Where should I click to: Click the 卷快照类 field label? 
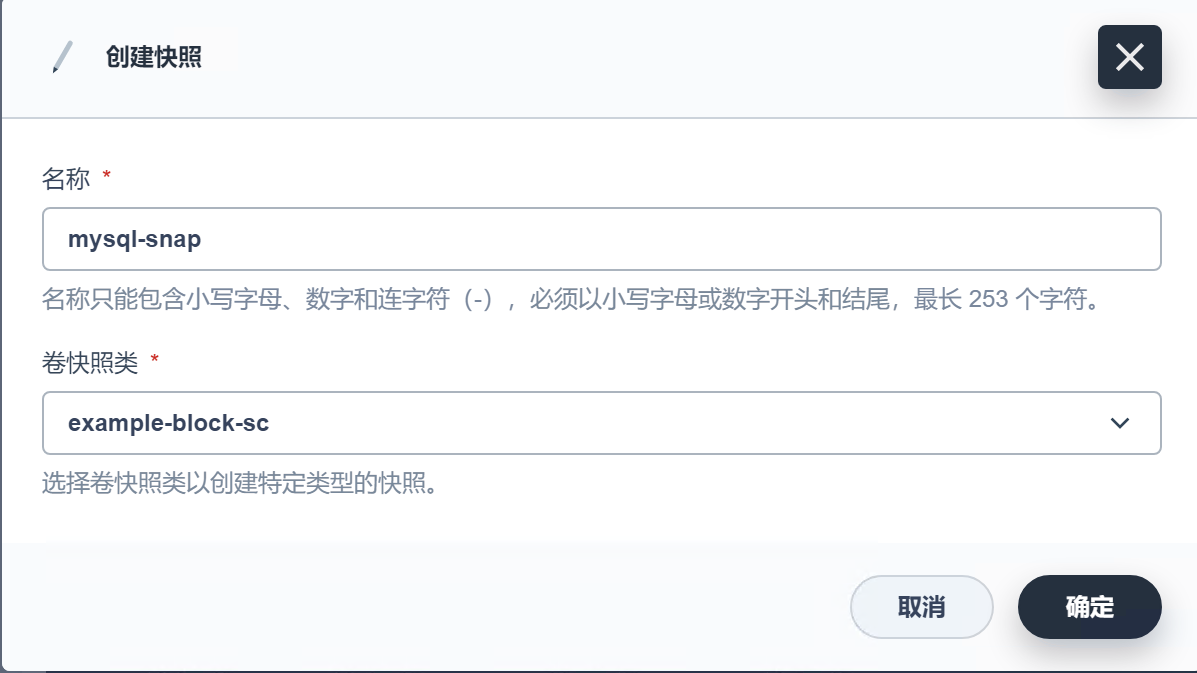click(89, 360)
